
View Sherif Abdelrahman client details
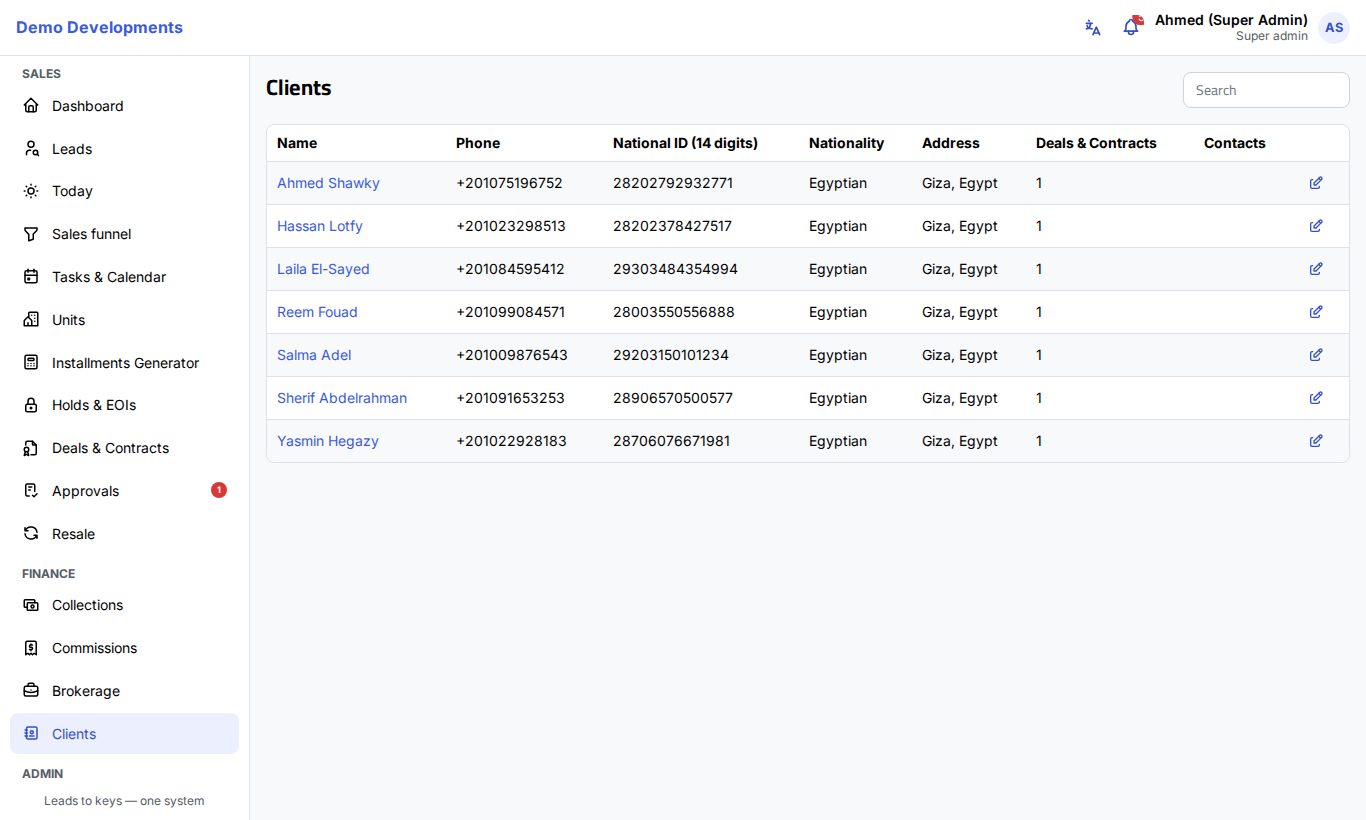coord(342,398)
